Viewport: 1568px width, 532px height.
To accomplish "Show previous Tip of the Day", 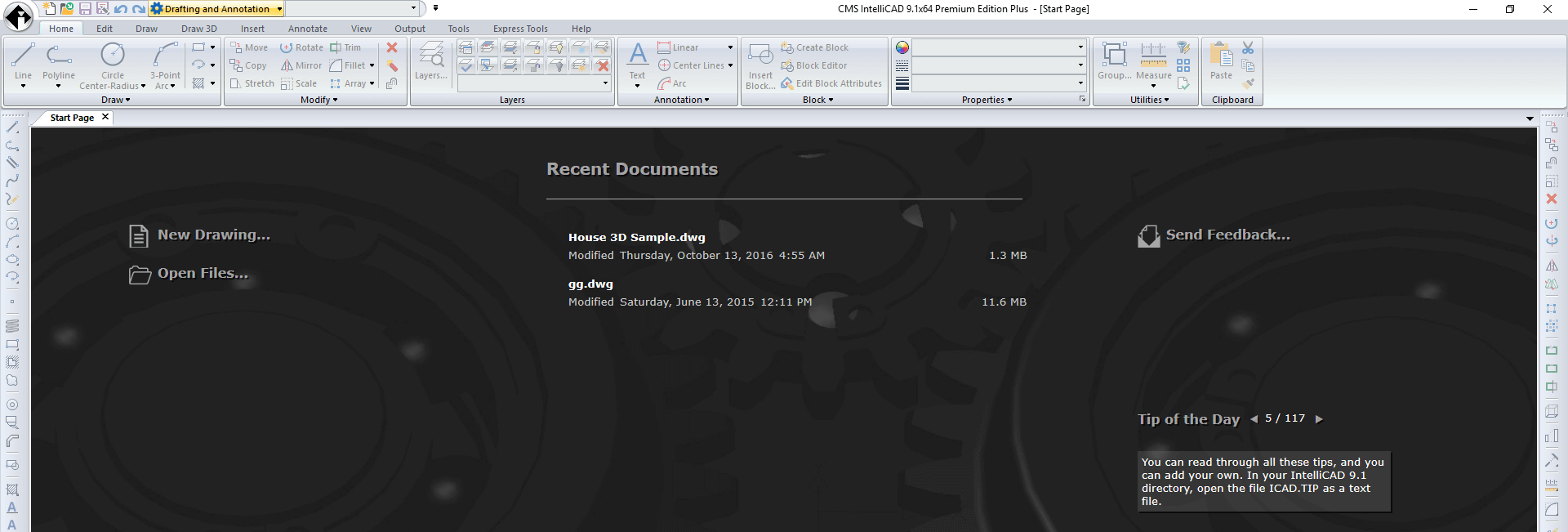I will [1254, 419].
